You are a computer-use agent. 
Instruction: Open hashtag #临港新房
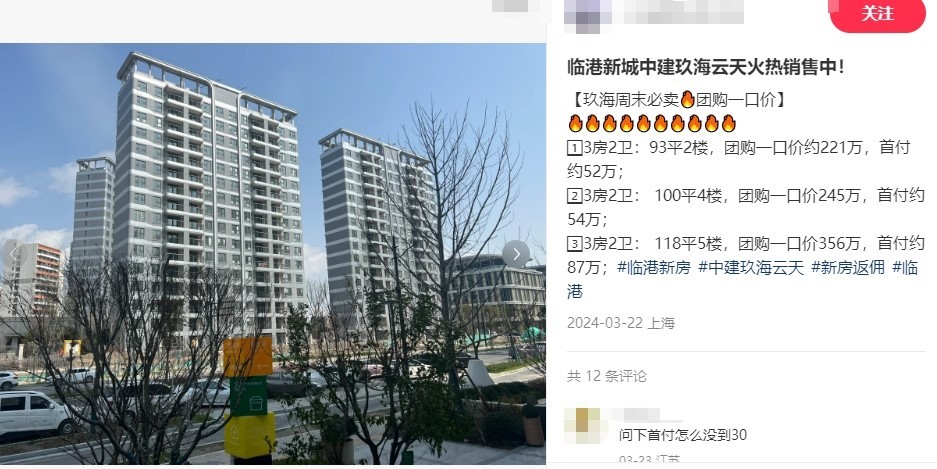pyautogui.click(x=654, y=268)
